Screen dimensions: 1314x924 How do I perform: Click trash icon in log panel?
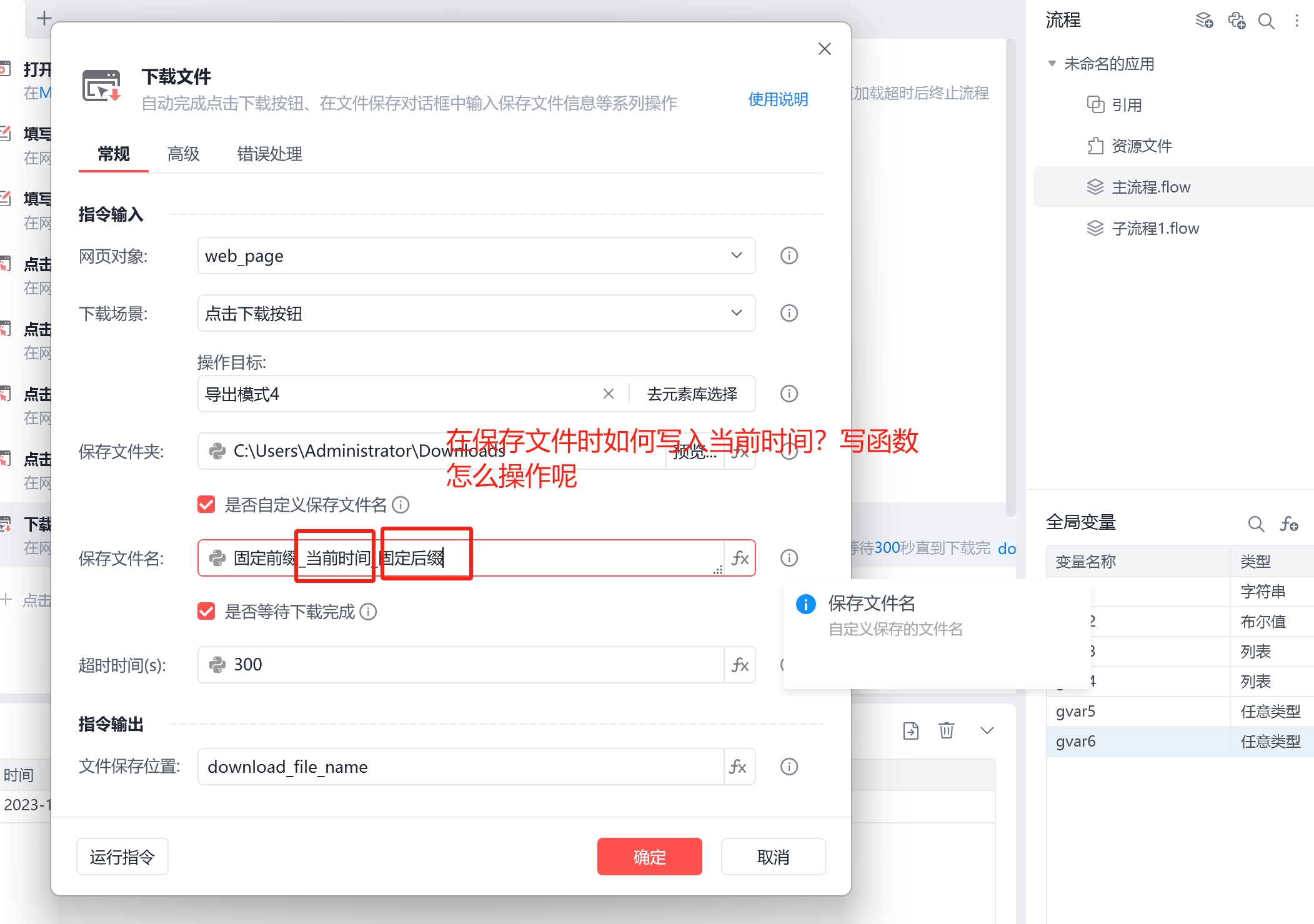tap(946, 730)
